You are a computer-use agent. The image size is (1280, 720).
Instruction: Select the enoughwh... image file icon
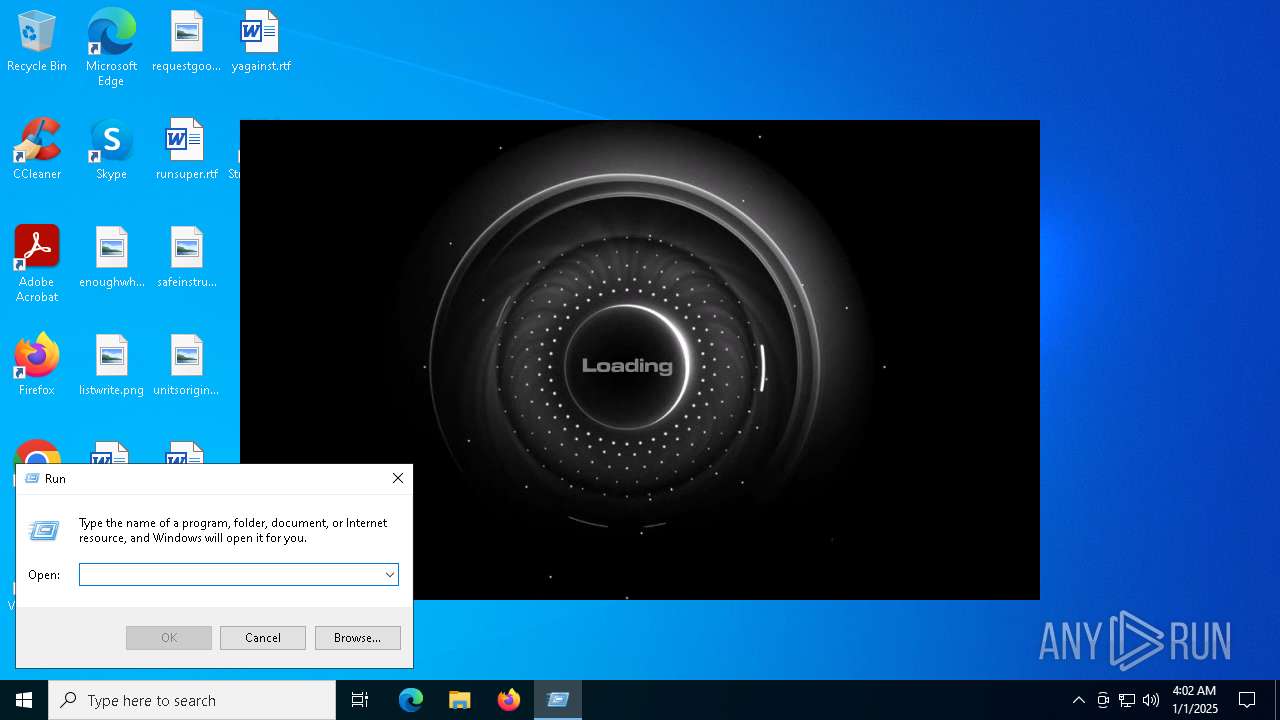click(x=111, y=258)
